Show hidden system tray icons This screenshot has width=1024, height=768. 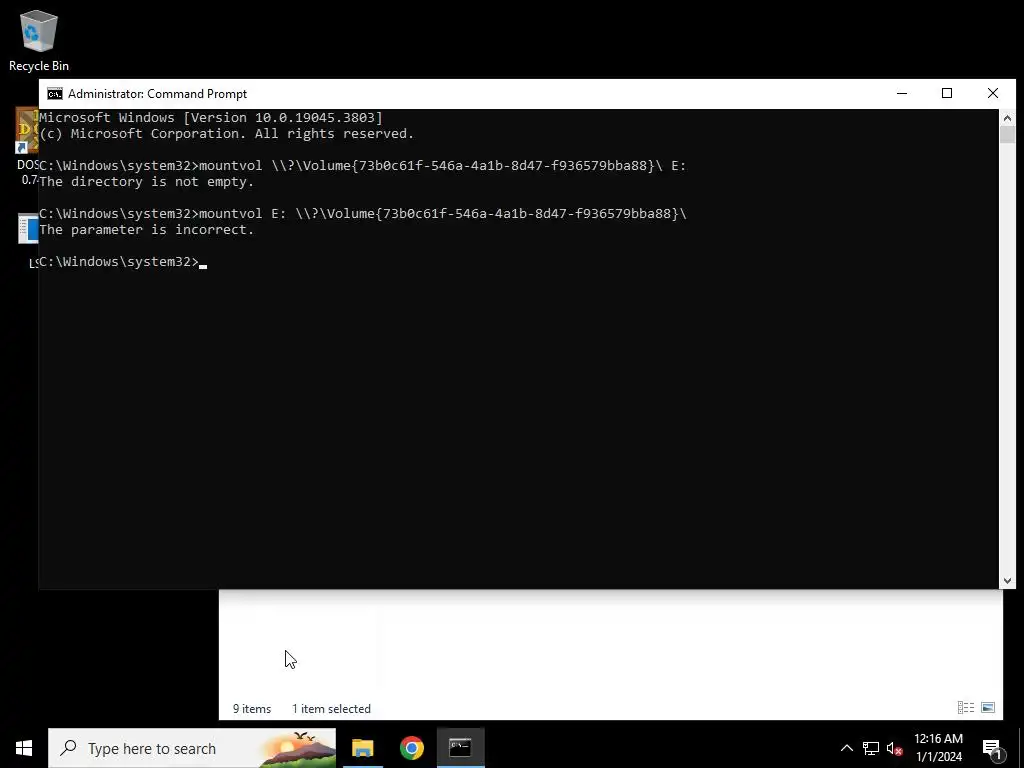click(846, 748)
